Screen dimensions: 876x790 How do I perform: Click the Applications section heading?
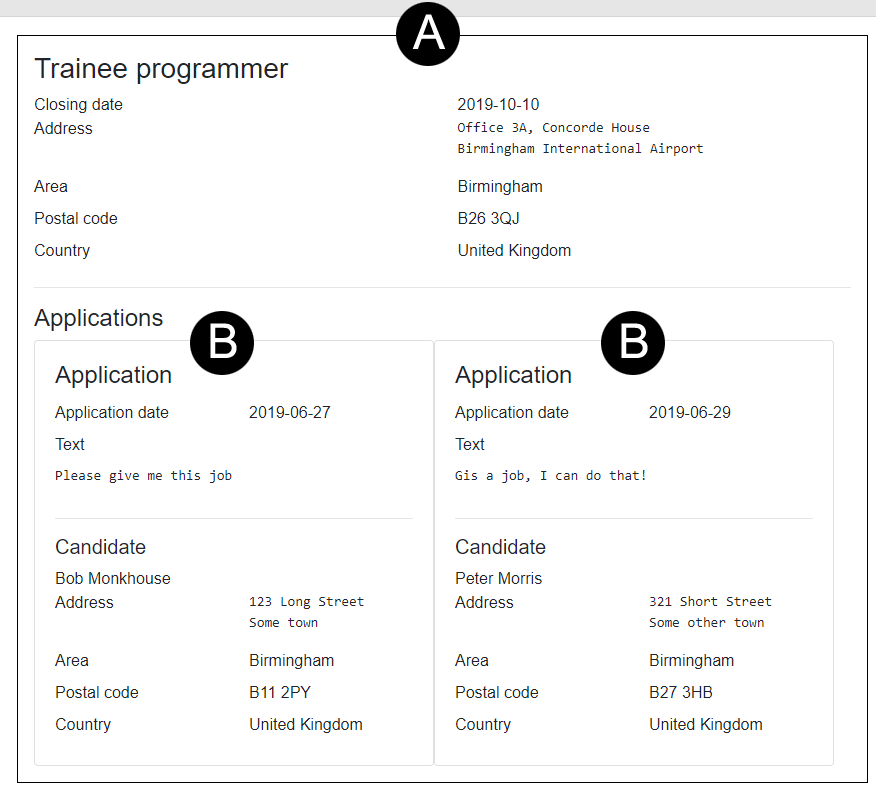(98, 318)
